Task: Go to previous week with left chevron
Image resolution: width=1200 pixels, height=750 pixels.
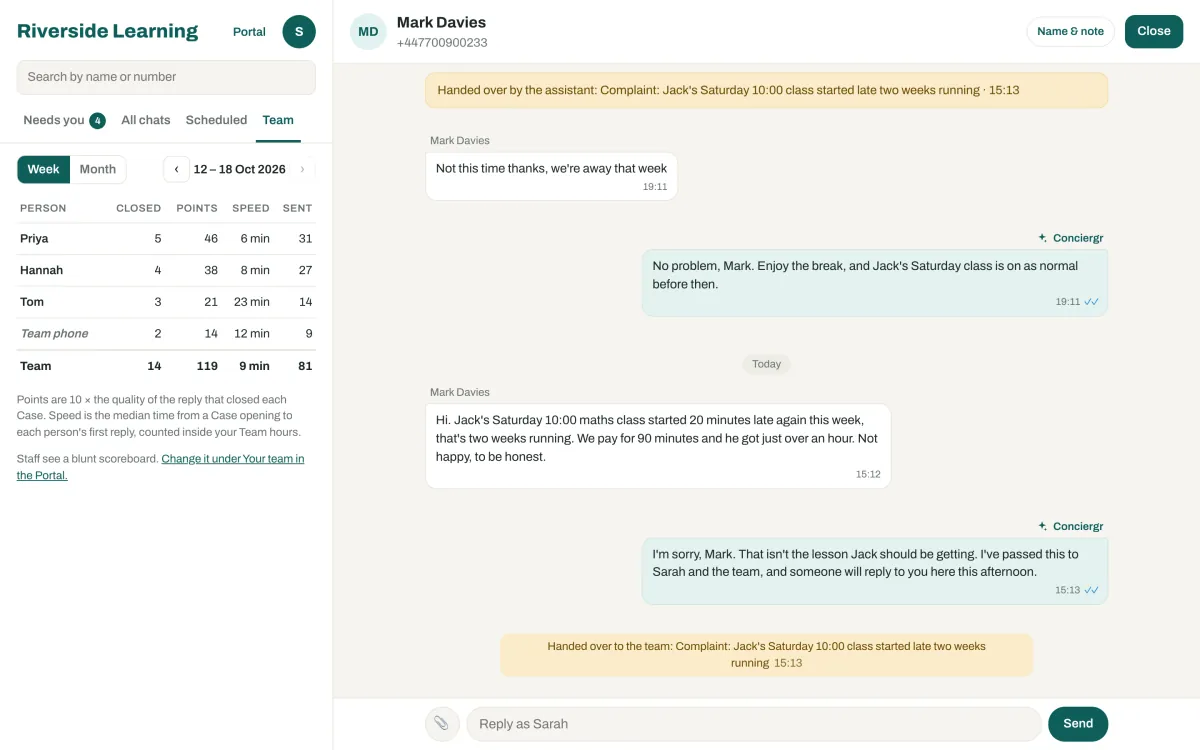Action: 177,169
